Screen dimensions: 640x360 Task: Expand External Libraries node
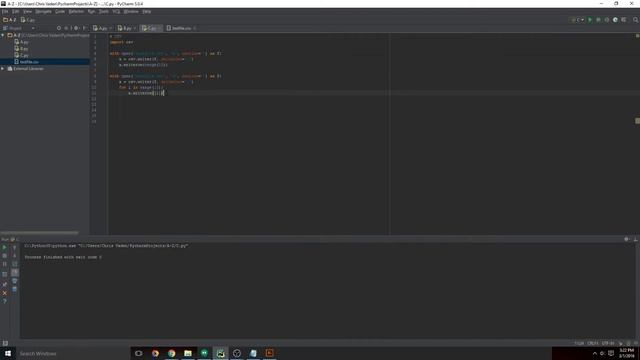[3, 69]
